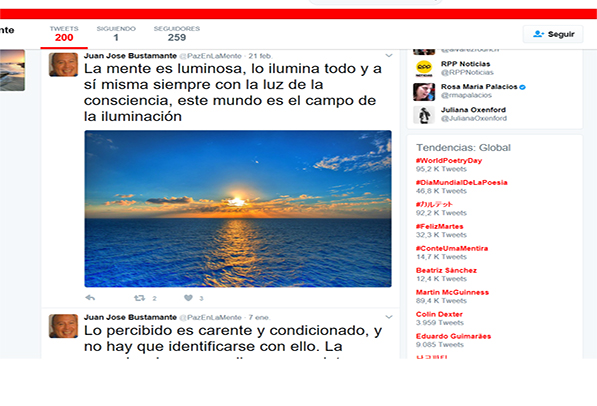
Task: Open the #WorldPoetryDay trend
Action: (449, 160)
